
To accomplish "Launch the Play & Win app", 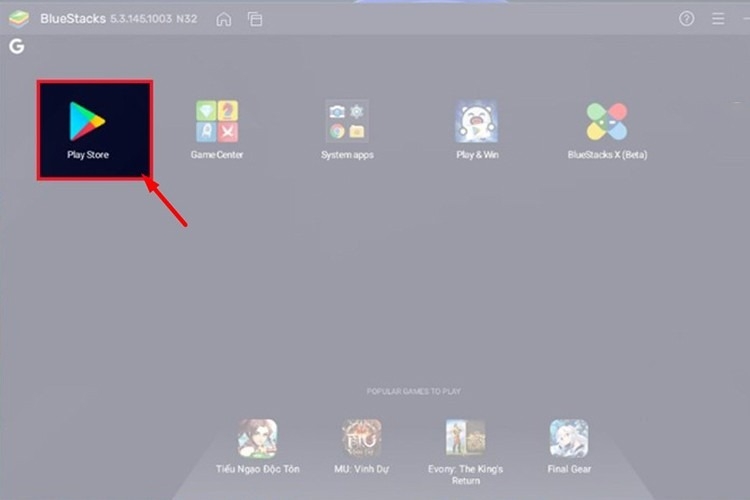I will (476, 122).
